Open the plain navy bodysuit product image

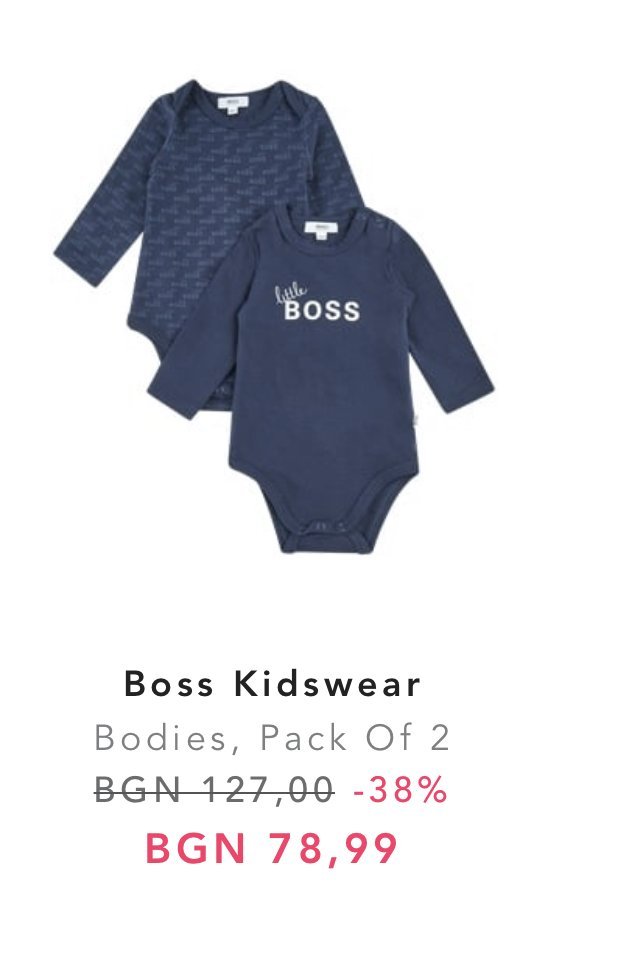click(x=320, y=379)
